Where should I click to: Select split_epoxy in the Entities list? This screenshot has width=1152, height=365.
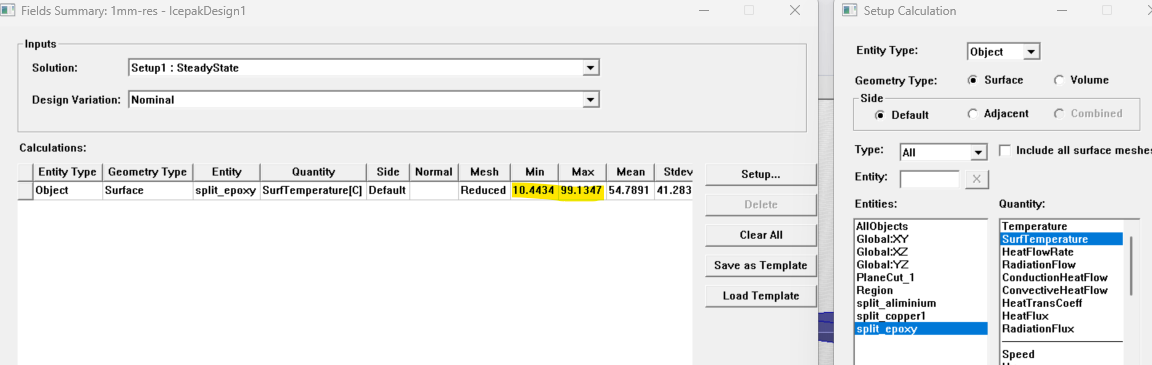(x=921, y=329)
